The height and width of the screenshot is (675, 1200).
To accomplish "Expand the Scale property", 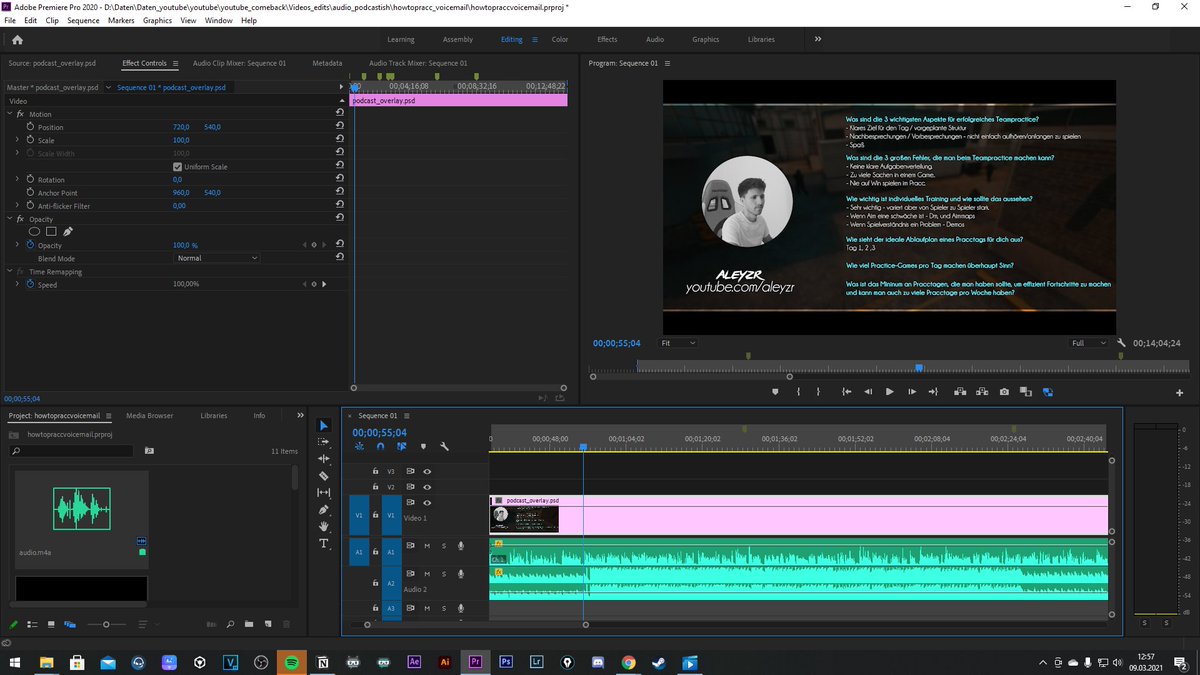I will click(x=17, y=140).
